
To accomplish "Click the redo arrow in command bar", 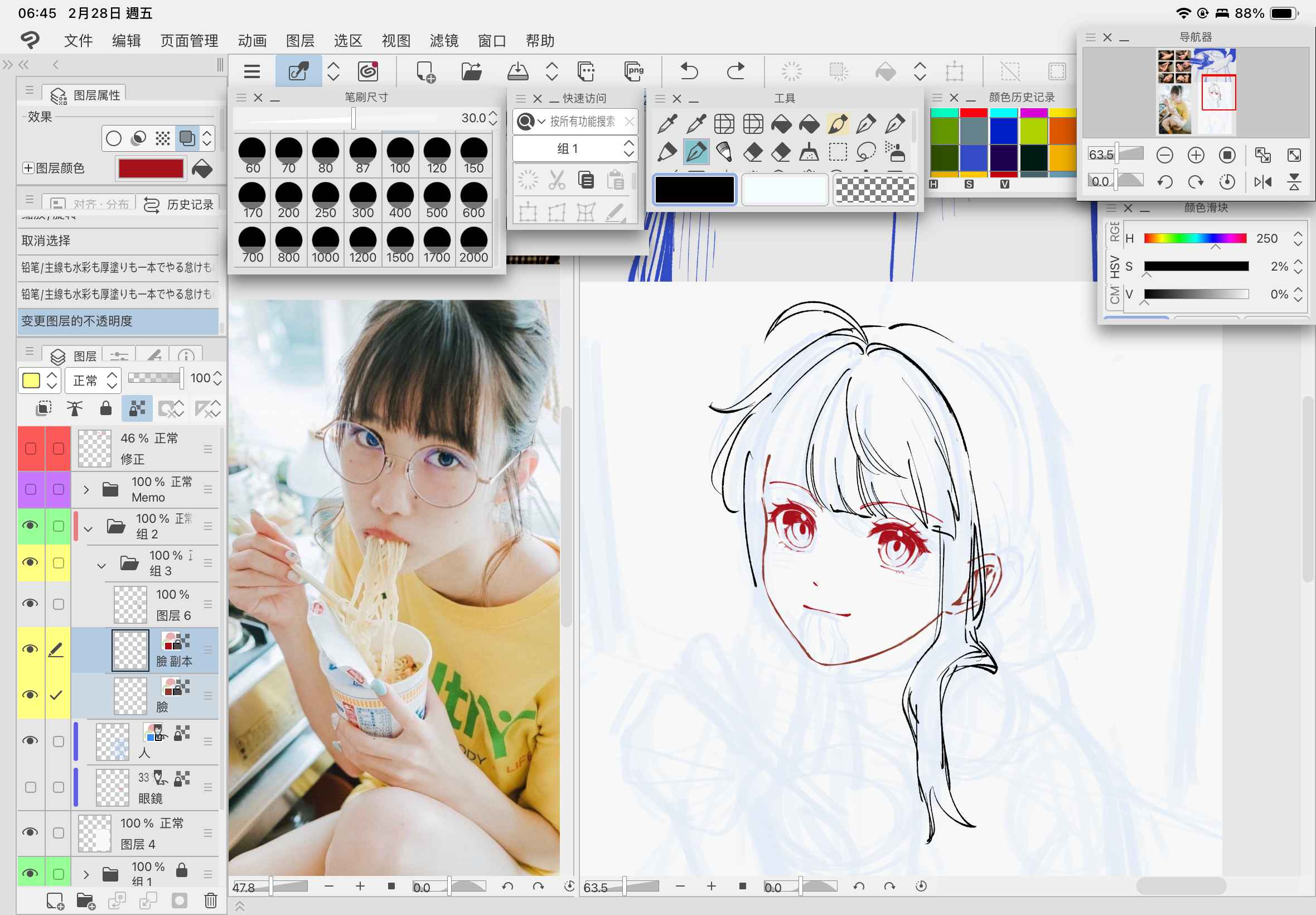I will click(x=736, y=71).
